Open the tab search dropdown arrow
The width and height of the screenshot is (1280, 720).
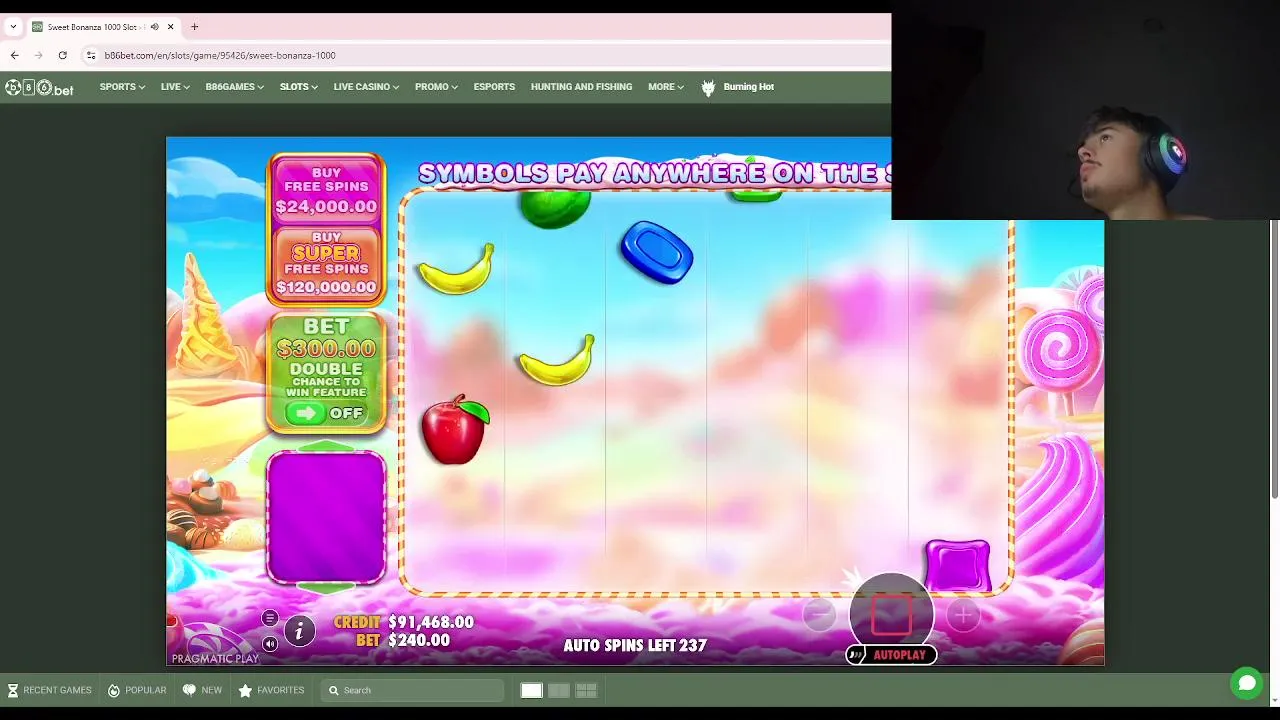coord(12,27)
